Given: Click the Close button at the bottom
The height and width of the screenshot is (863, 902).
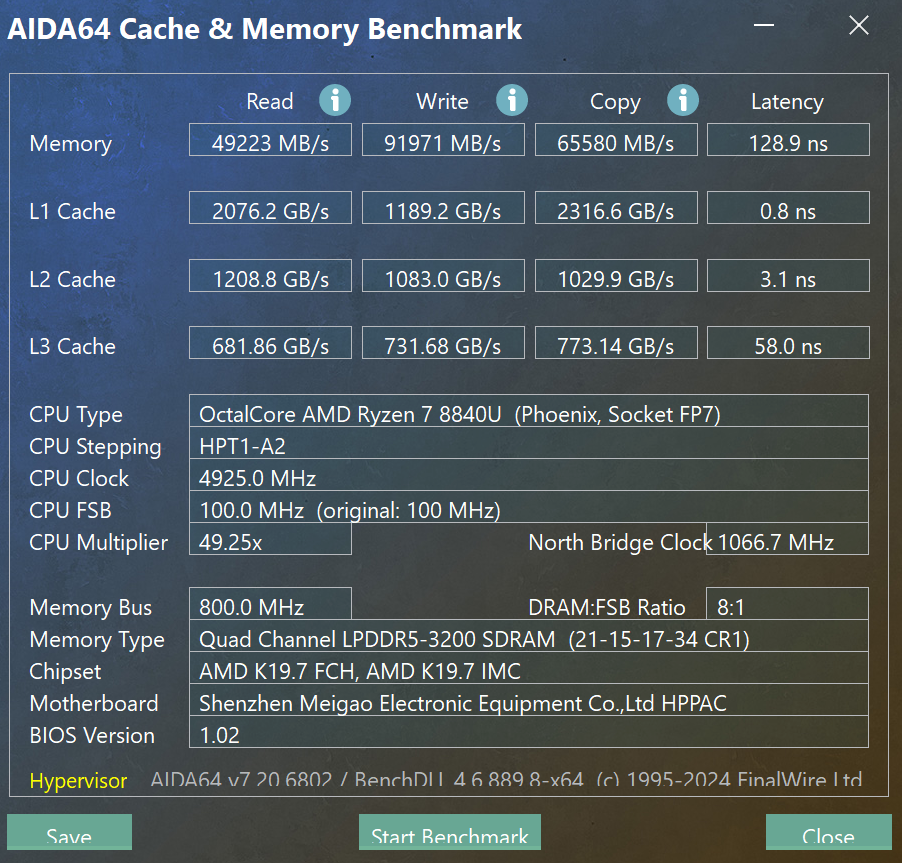Looking at the screenshot, I should tap(827, 835).
